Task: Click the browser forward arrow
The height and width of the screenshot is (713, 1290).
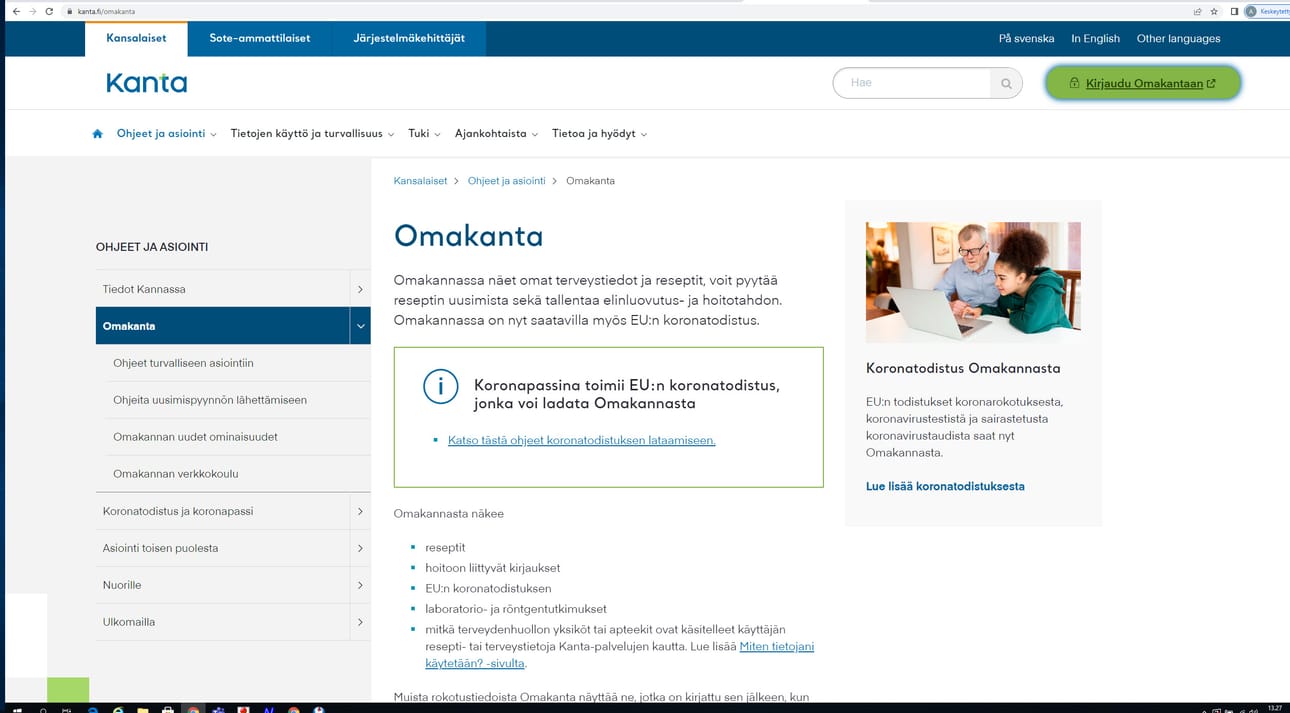Action: [32, 11]
